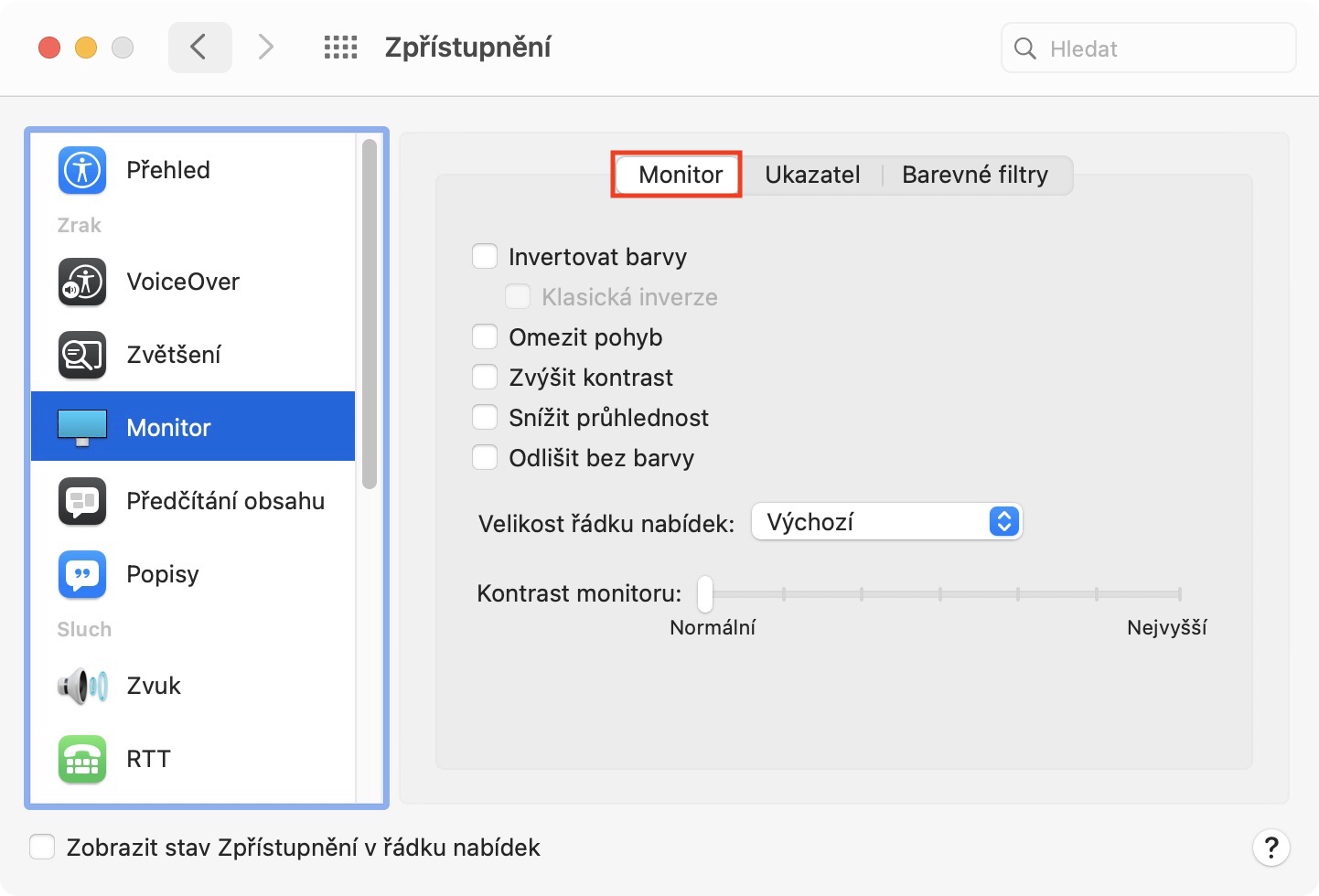Click the Předčítání obsahu speech icon

point(82,501)
